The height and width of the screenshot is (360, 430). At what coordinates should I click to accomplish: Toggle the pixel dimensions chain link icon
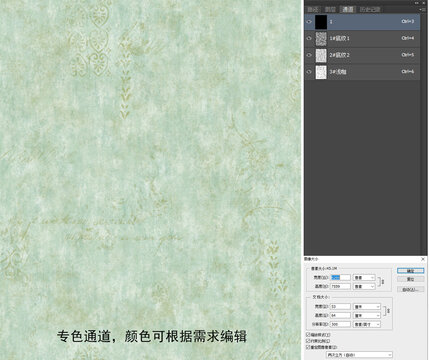coord(383,282)
